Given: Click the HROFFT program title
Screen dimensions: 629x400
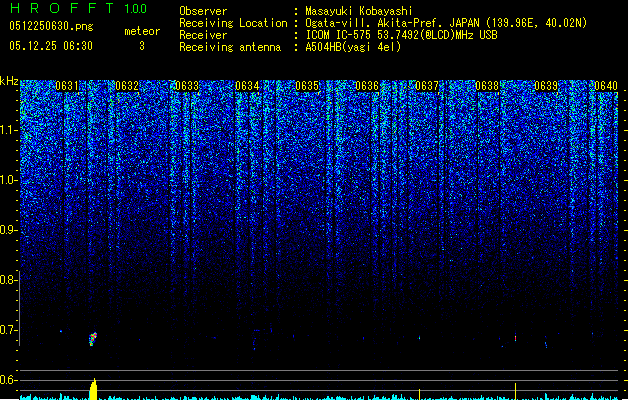Looking at the screenshot, I should [x=62, y=8].
